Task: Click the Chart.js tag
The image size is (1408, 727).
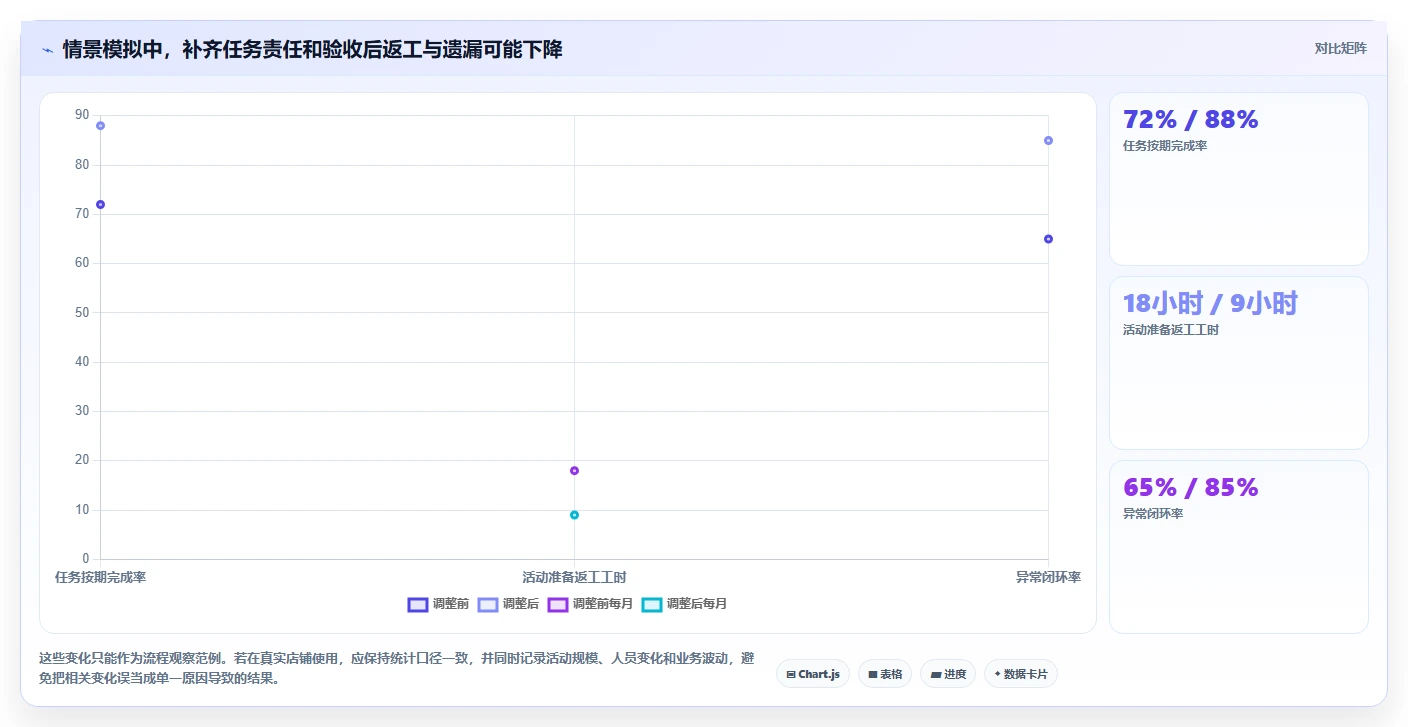Action: coord(813,674)
